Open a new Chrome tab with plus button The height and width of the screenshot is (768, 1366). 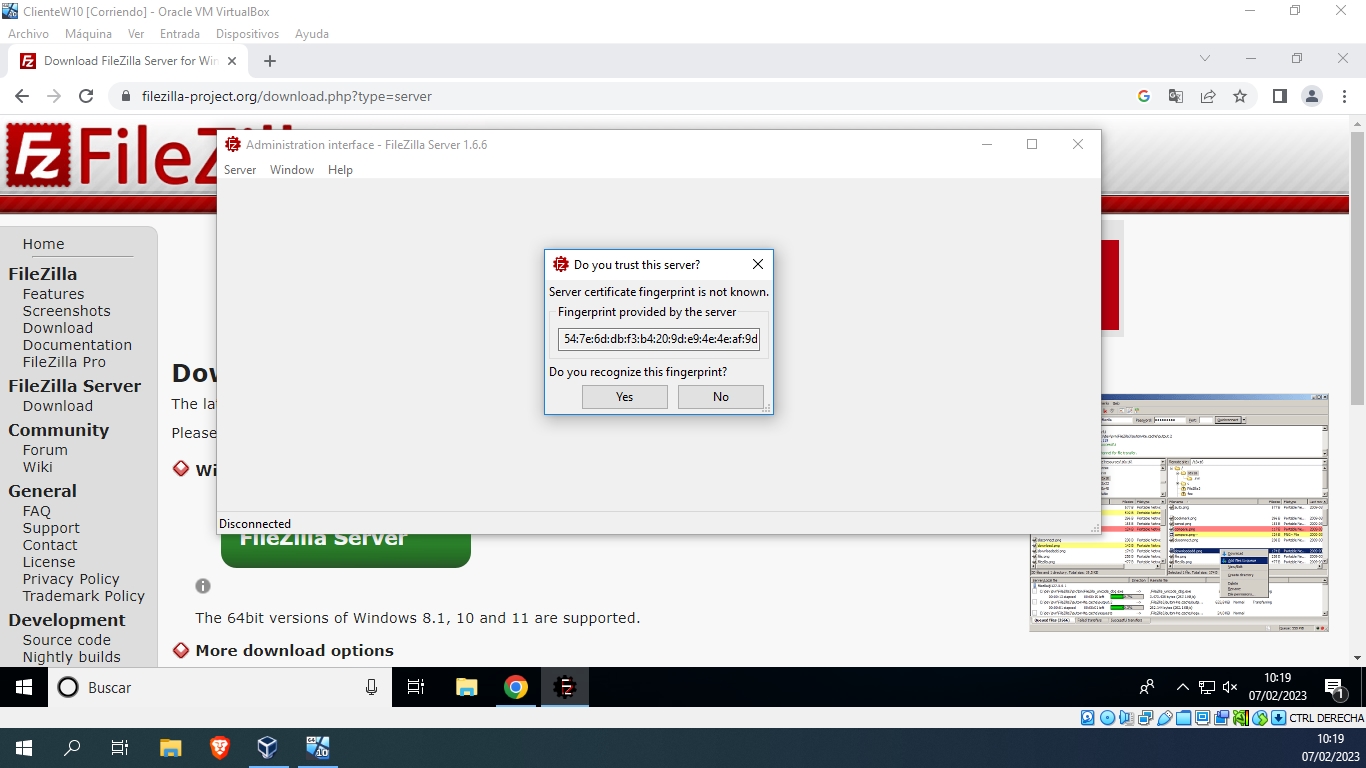tap(270, 61)
